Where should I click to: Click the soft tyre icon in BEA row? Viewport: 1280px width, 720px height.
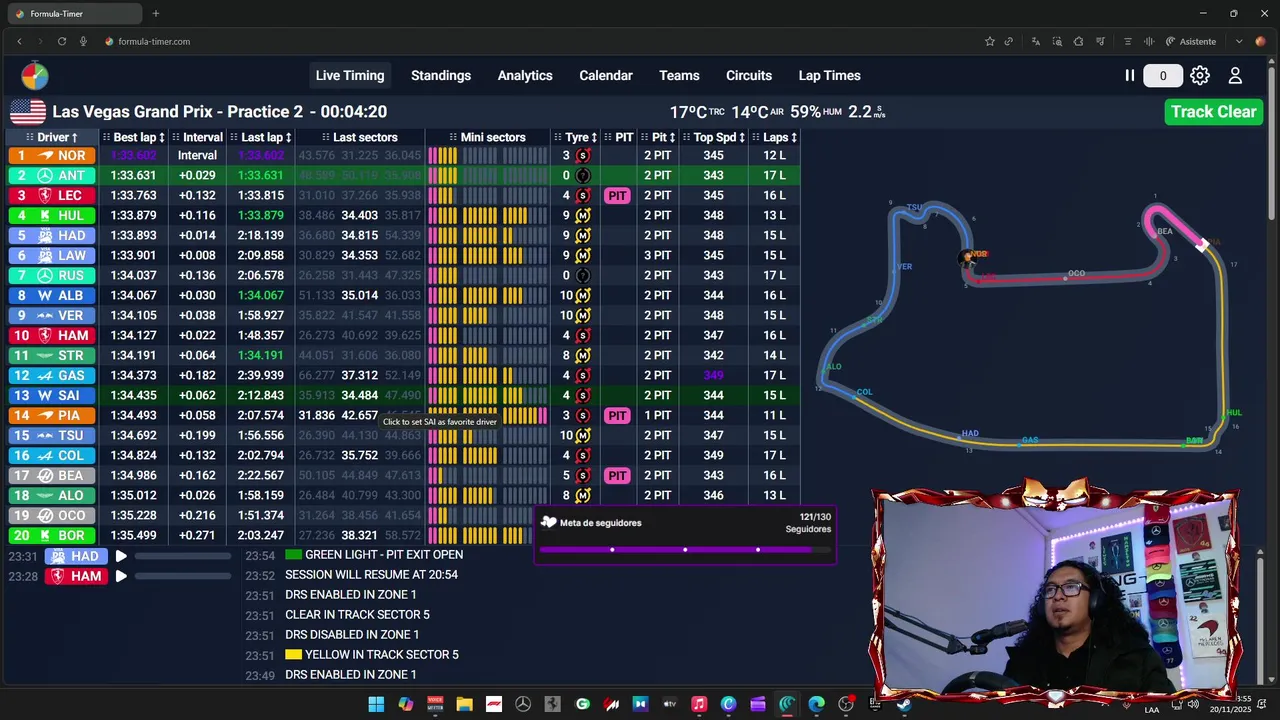pos(583,476)
